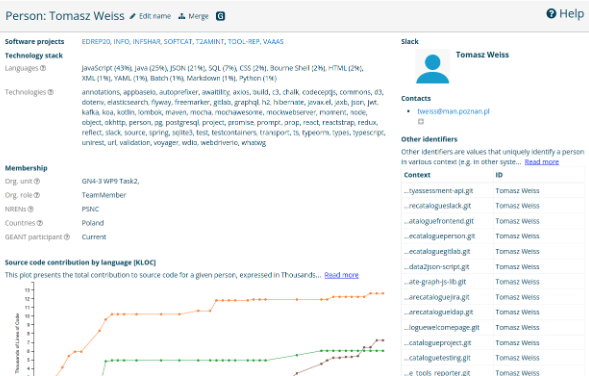The width and height of the screenshot is (589, 376).
Task: Click the Edit name pencil icon
Action: 133,16
